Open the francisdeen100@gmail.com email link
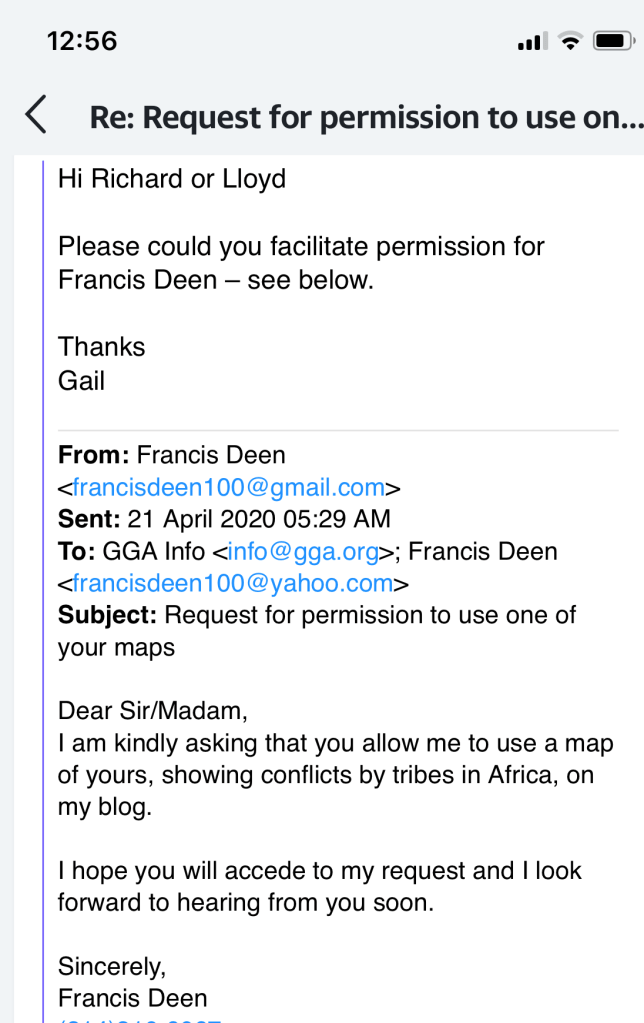 (228, 488)
